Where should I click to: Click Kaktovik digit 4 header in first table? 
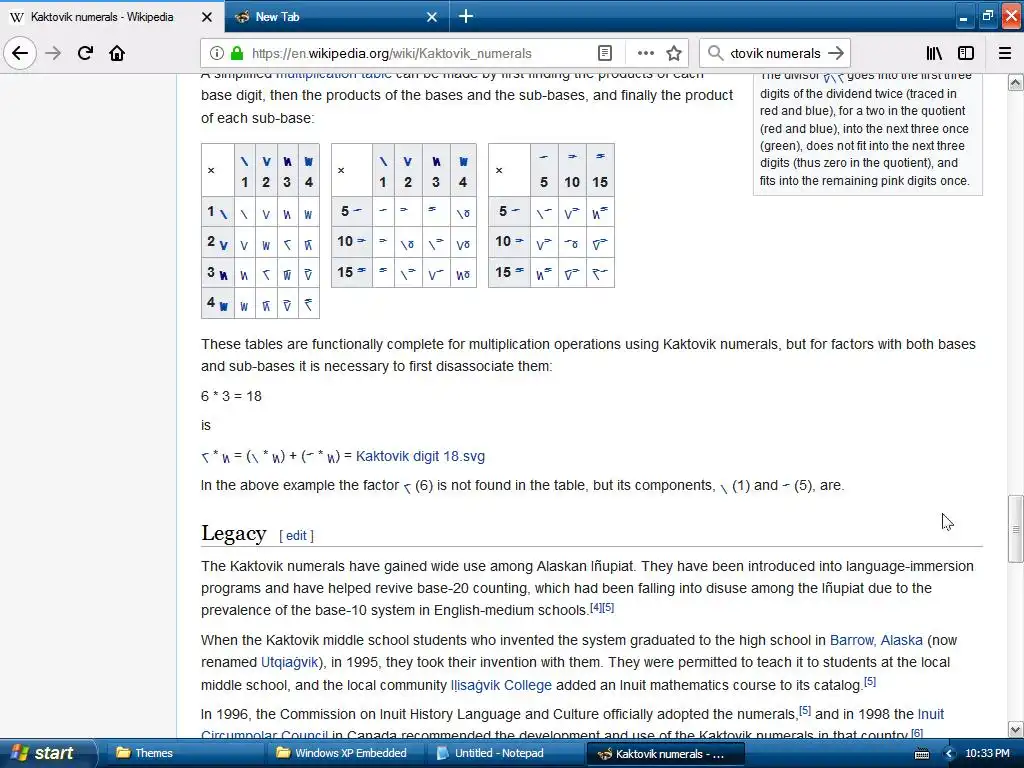pos(309,170)
